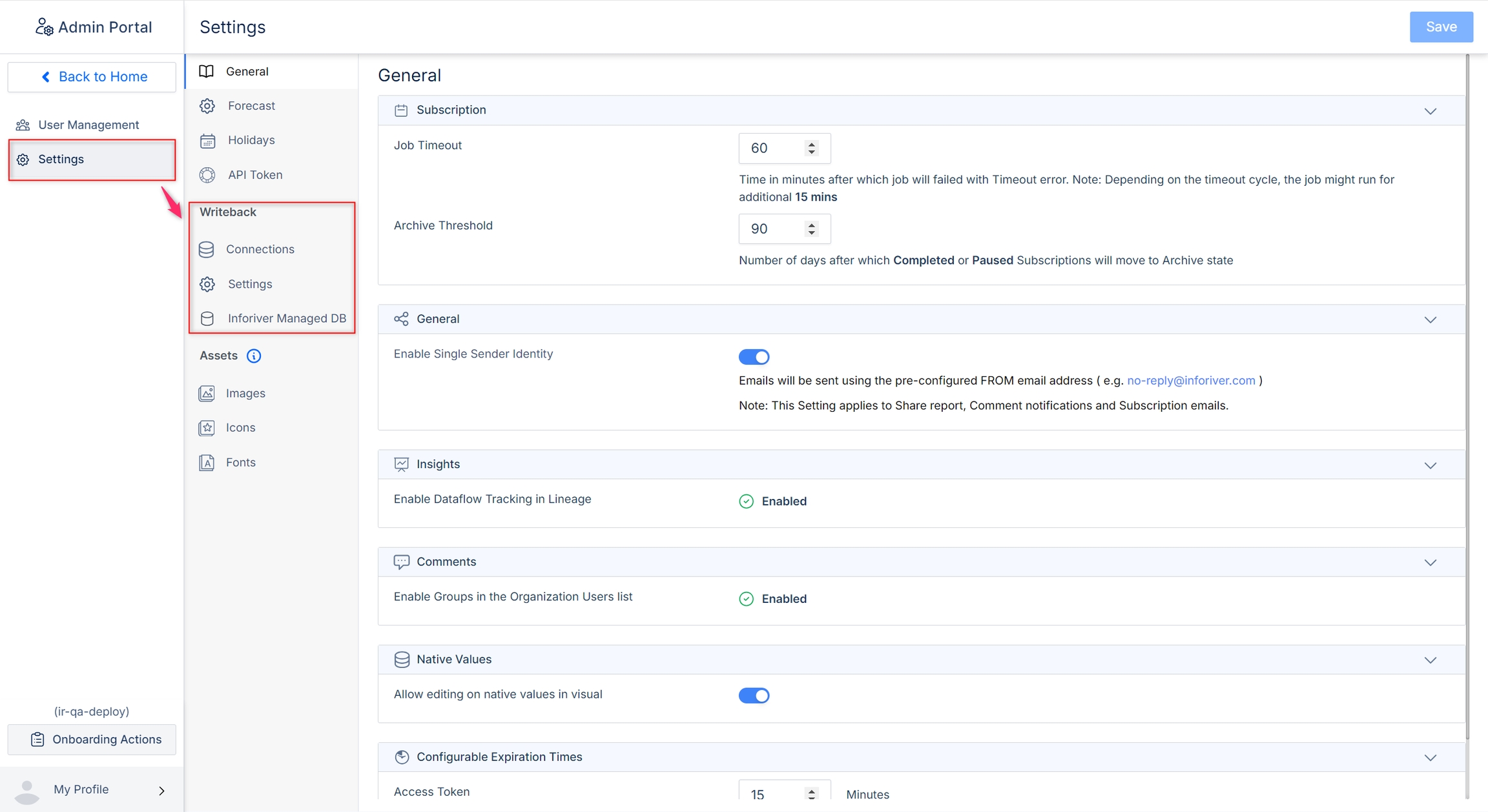Click the Images asset icon
Screen dimensions: 1488x812
pos(207,393)
